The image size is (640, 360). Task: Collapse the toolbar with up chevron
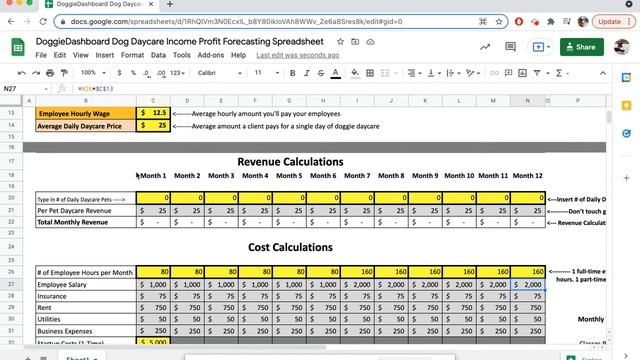603,73
